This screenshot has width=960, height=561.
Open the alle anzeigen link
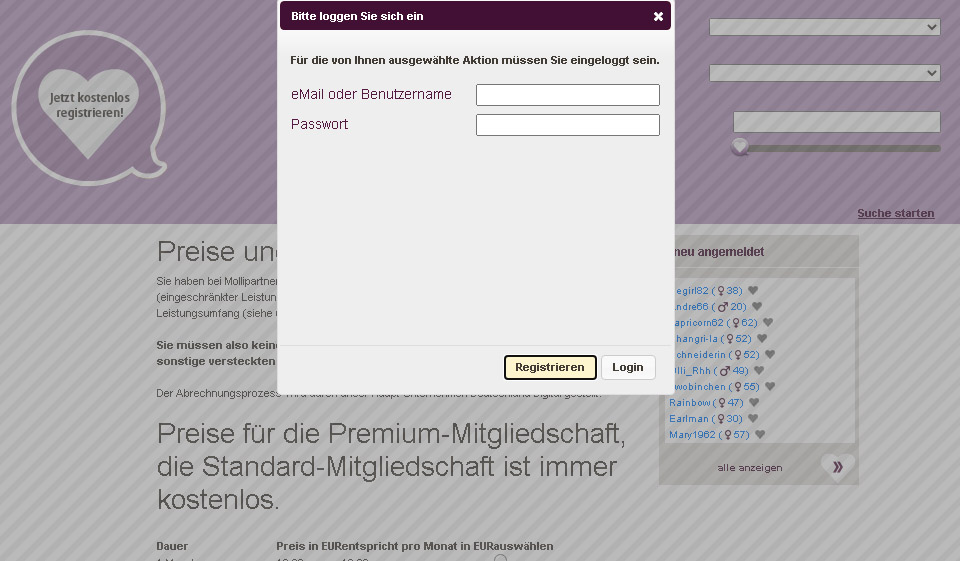pyautogui.click(x=749, y=468)
